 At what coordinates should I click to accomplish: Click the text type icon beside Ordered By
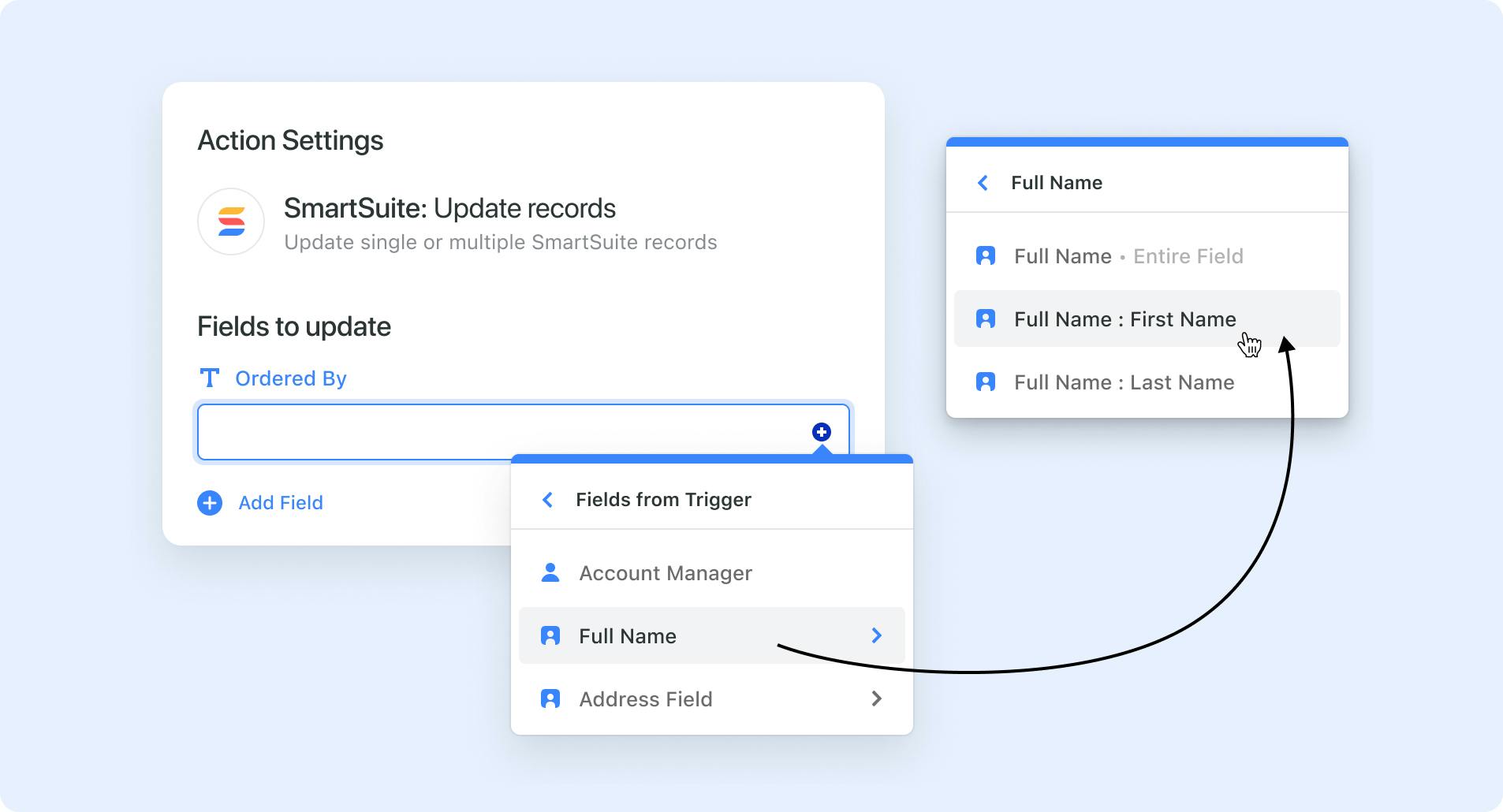coord(209,378)
